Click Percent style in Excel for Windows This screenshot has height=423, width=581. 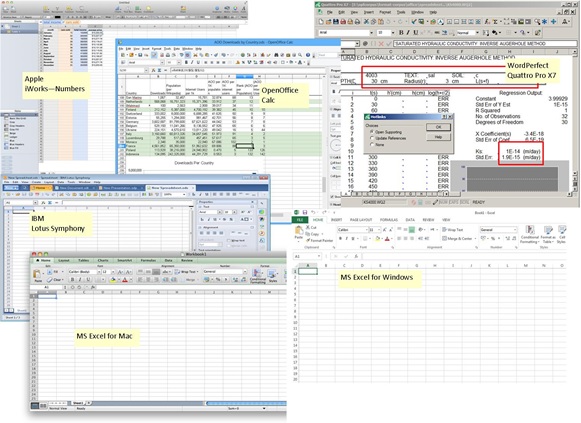pyautogui.click(x=493, y=239)
